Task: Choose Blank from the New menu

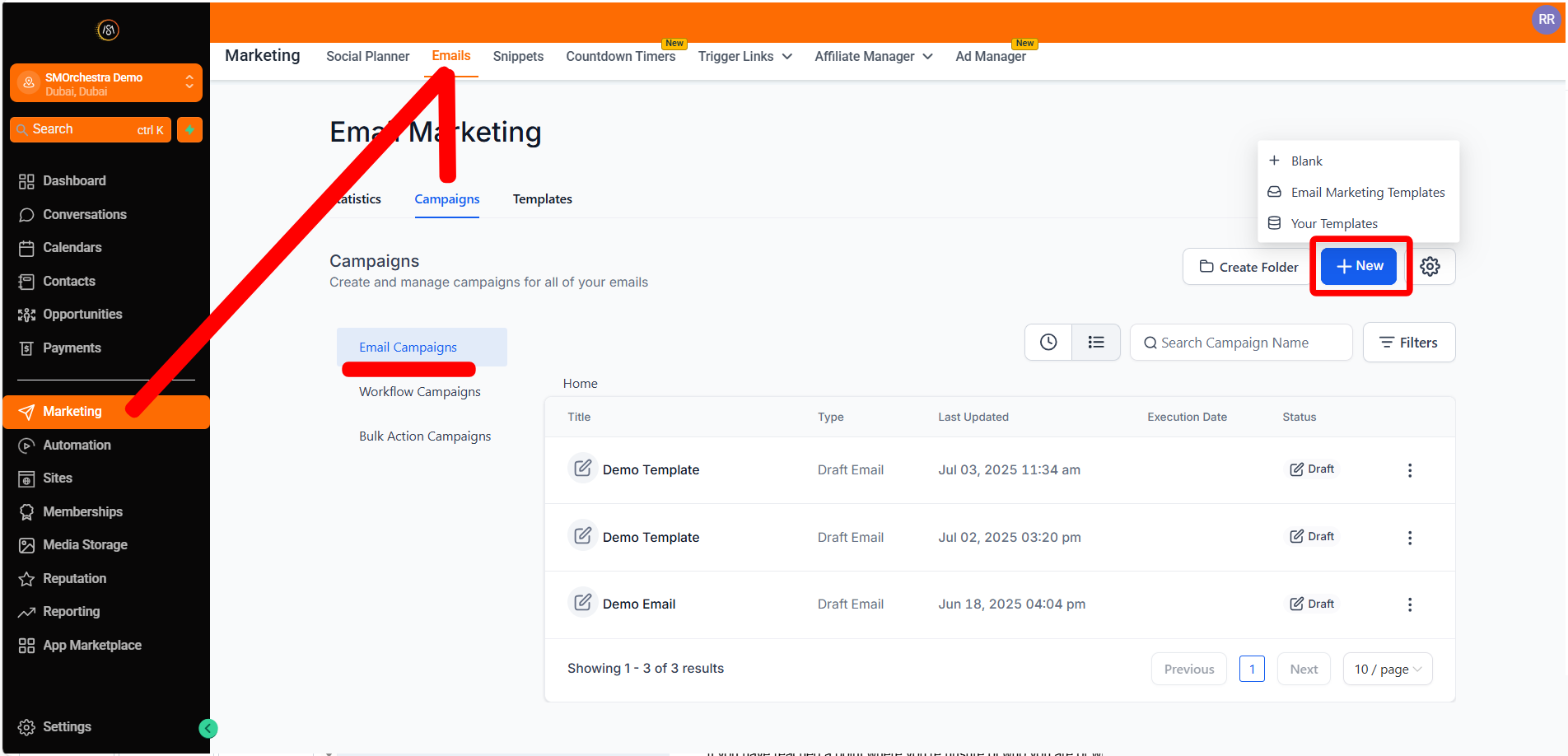Action: (x=1306, y=161)
